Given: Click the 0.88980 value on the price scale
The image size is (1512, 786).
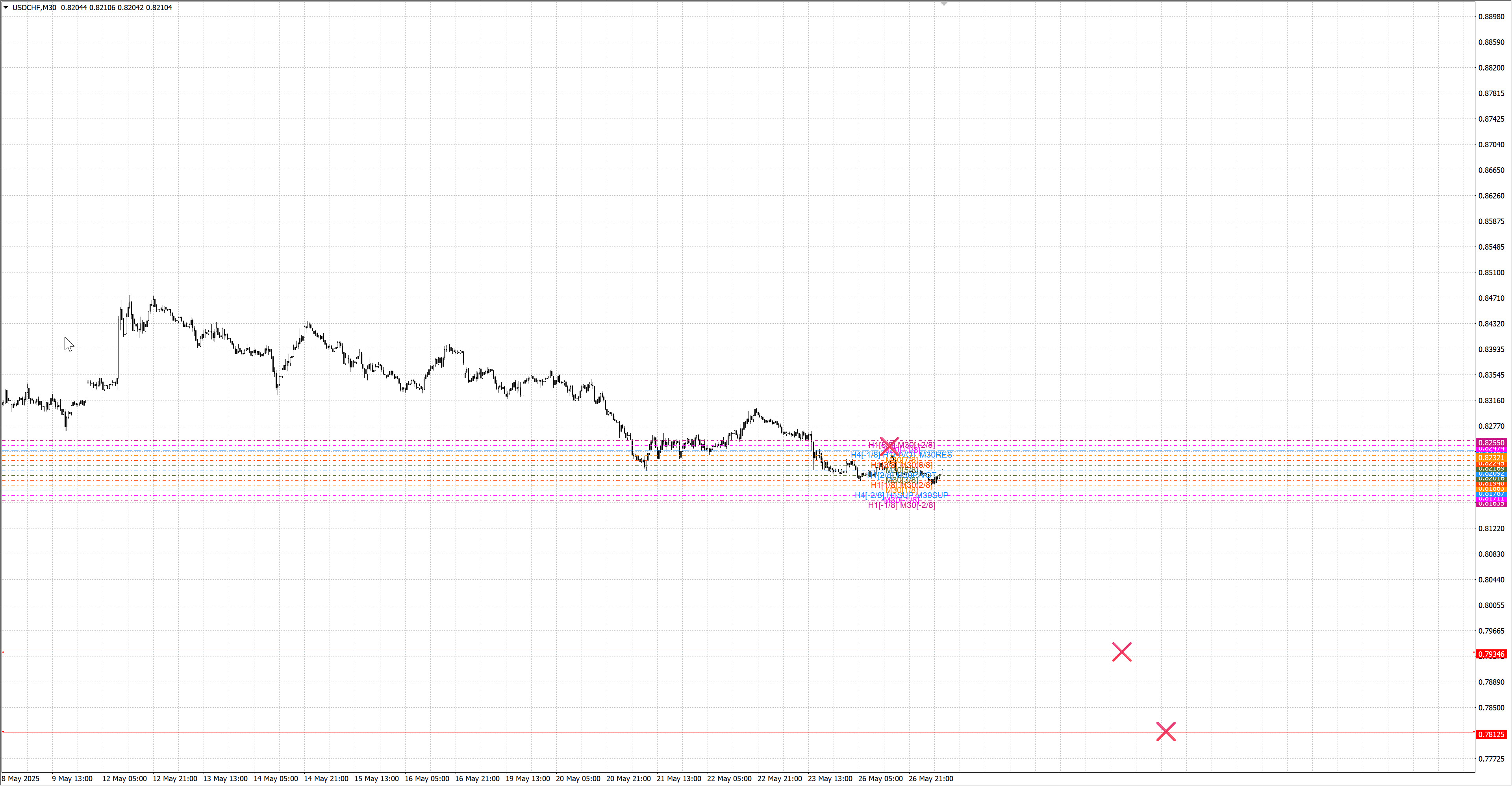Looking at the screenshot, I should [x=1491, y=17].
